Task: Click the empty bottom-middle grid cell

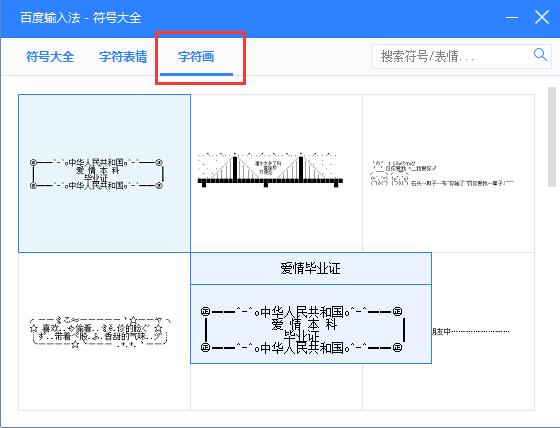Action: click(x=276, y=387)
